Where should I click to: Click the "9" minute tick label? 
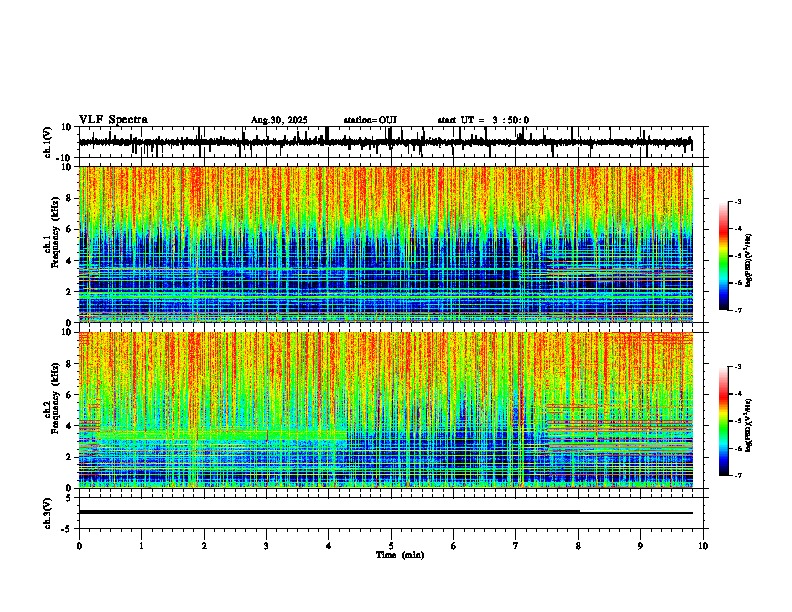pos(640,546)
